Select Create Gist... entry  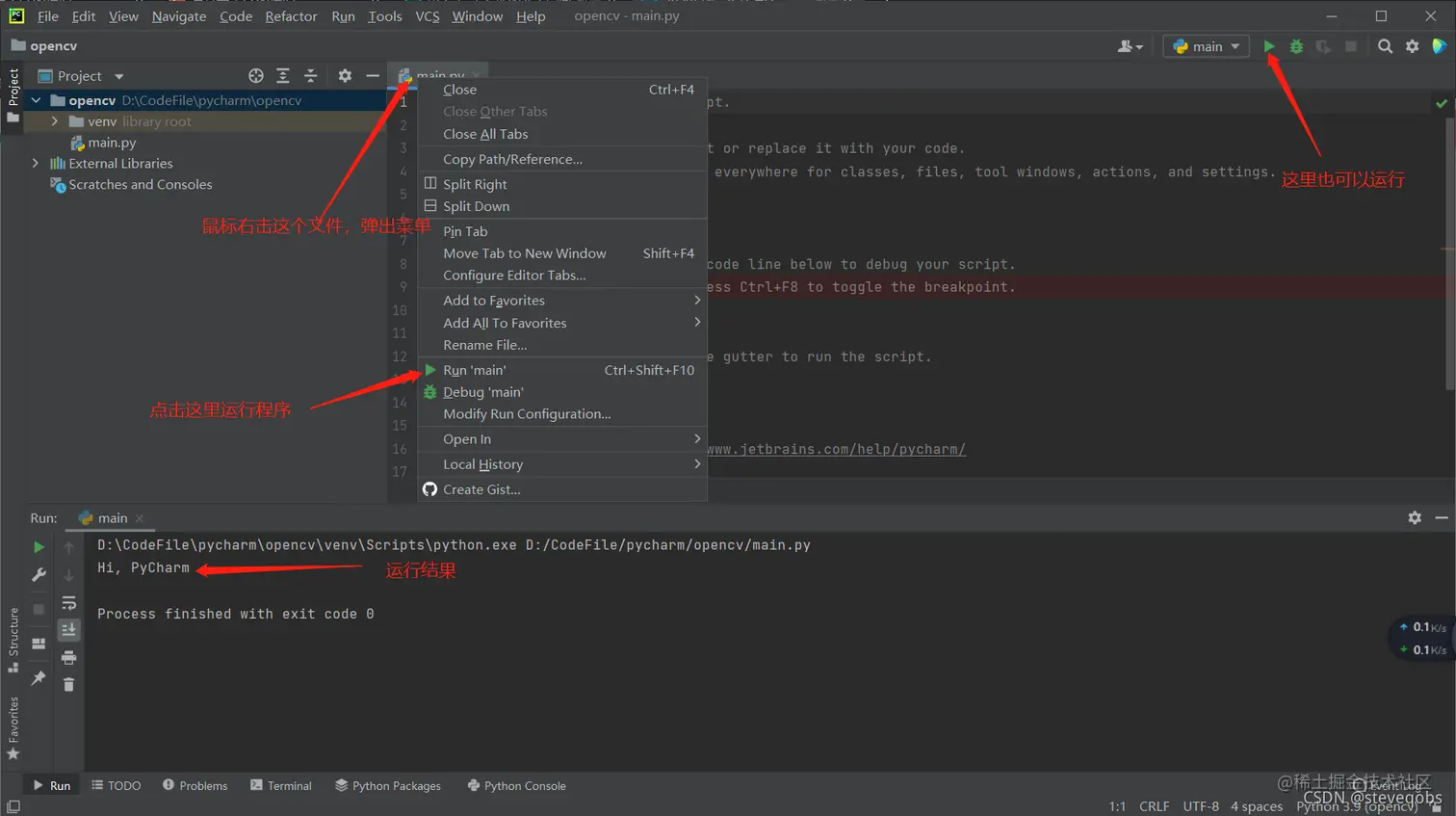point(563,489)
